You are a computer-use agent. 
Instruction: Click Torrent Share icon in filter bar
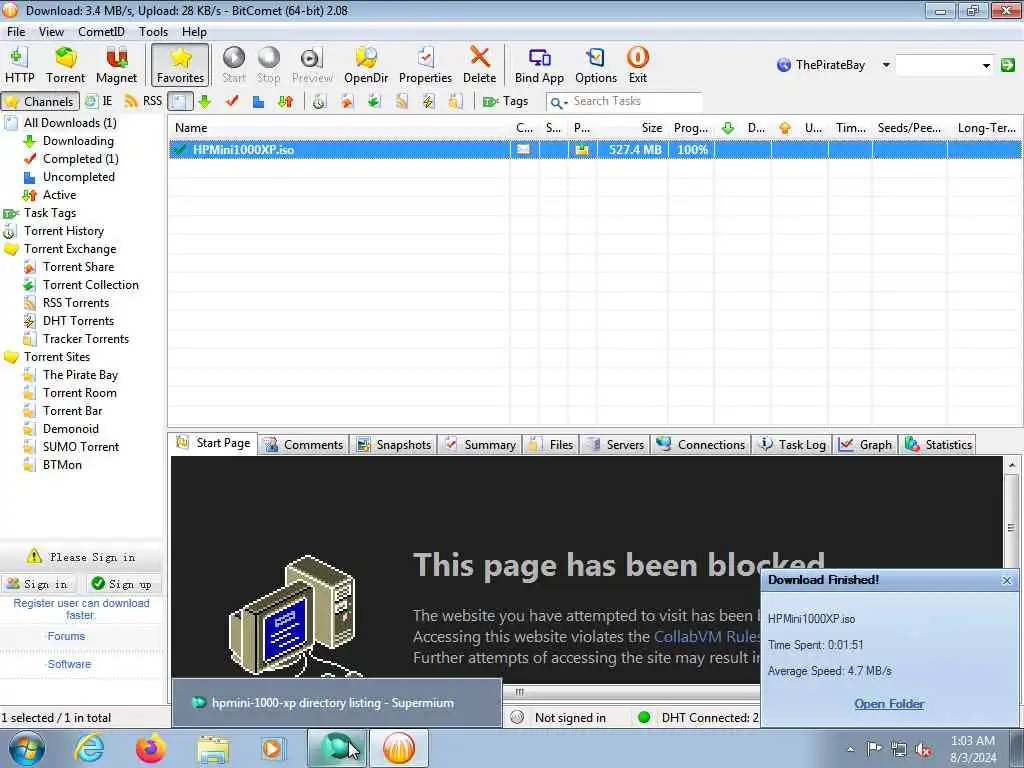[x=347, y=101]
